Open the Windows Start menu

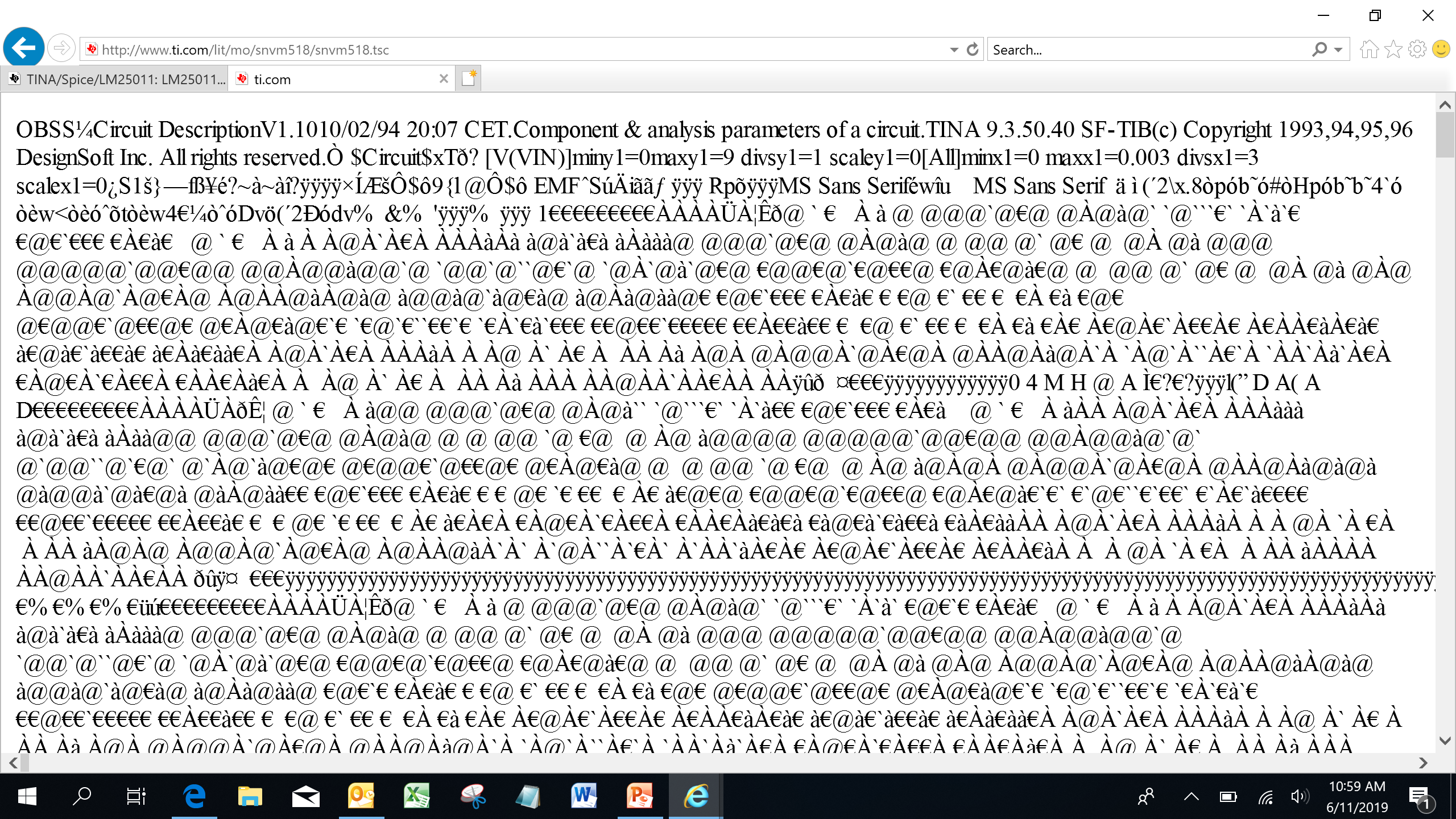(27, 796)
